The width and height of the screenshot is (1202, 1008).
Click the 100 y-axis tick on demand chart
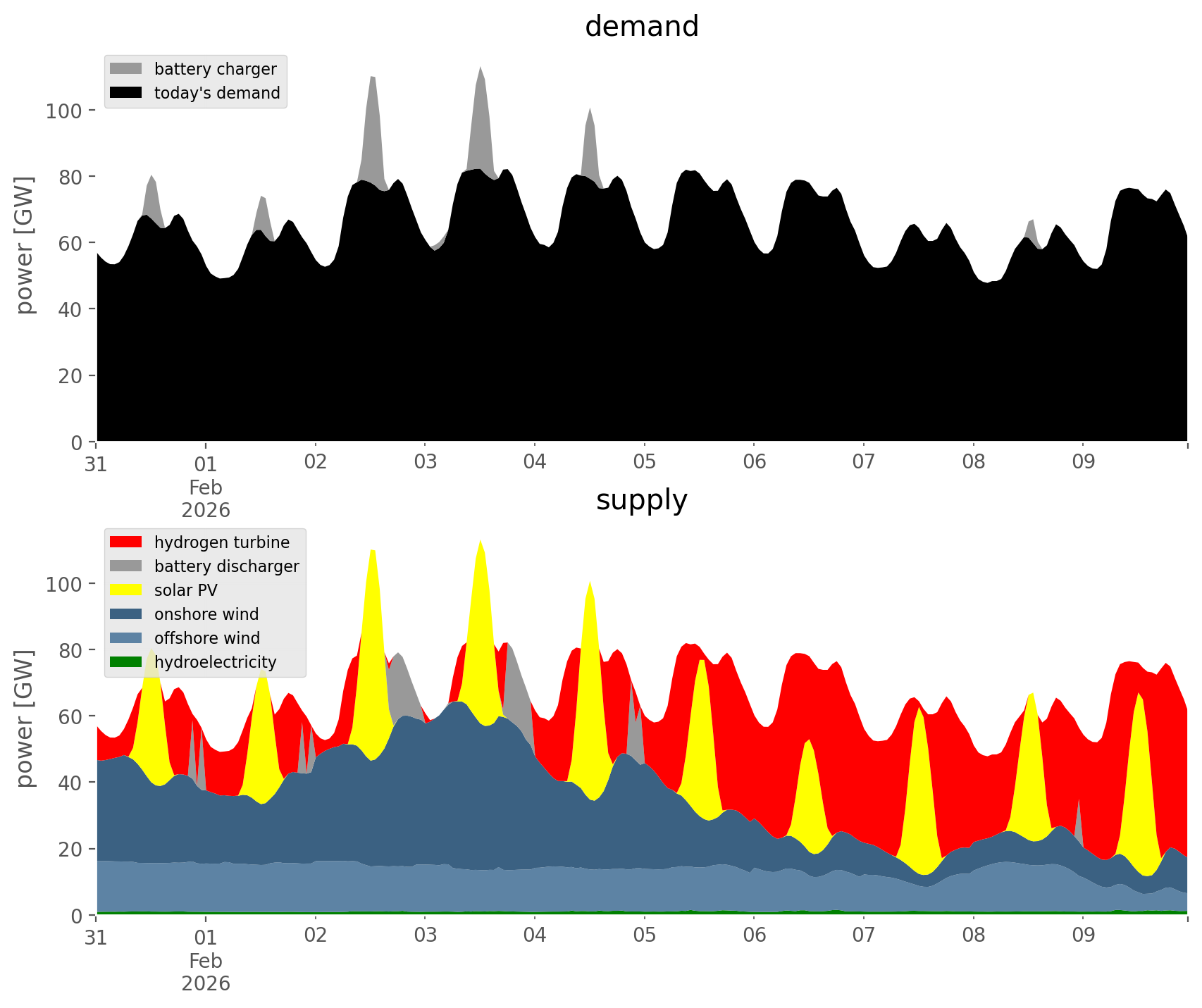64,111
